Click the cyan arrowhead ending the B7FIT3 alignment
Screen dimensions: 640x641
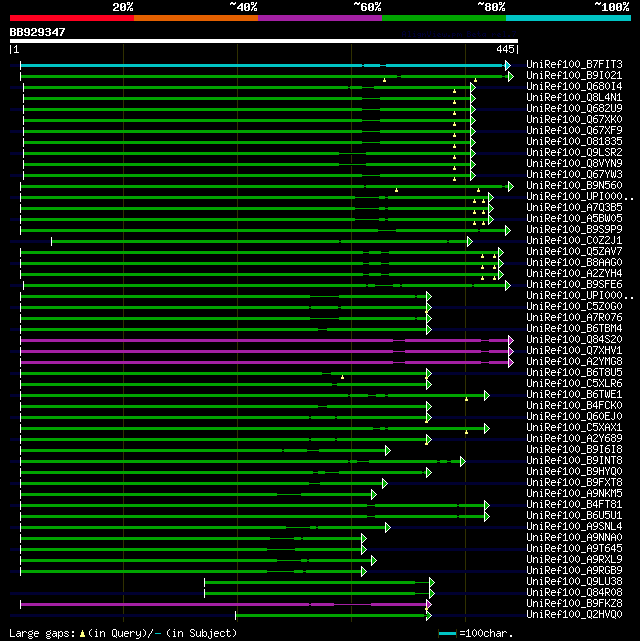point(508,65)
